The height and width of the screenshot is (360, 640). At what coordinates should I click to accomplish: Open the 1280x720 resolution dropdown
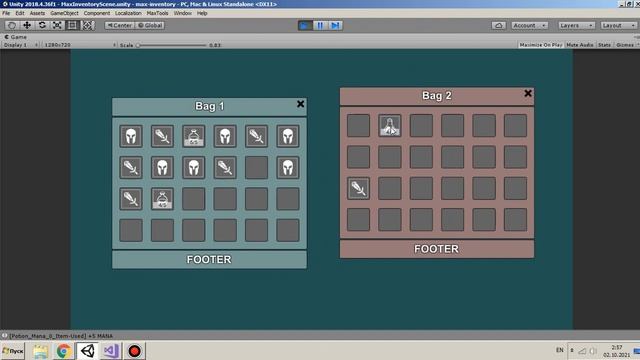pyautogui.click(x=79, y=45)
